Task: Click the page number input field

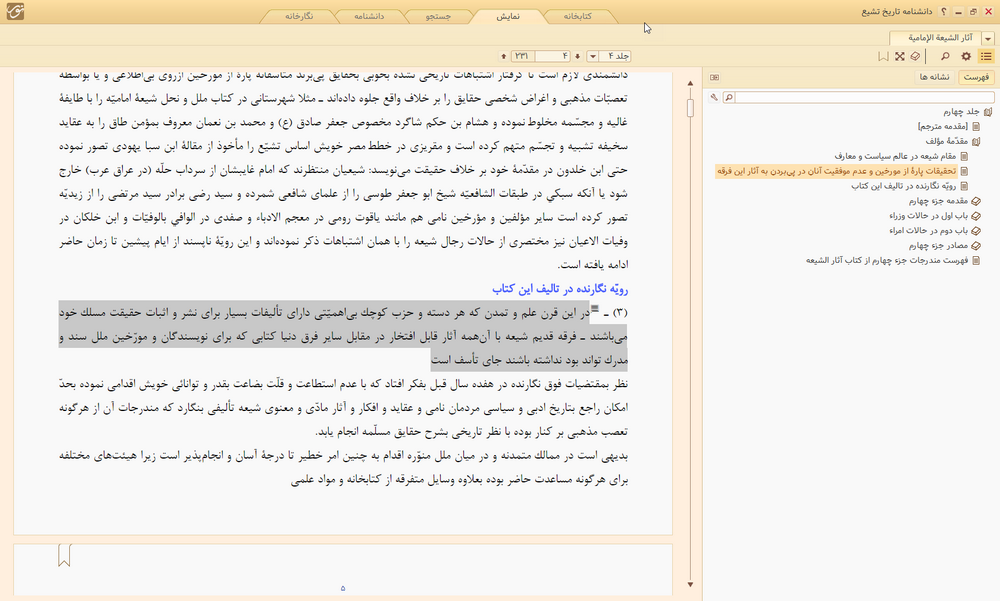Action: click(552, 56)
